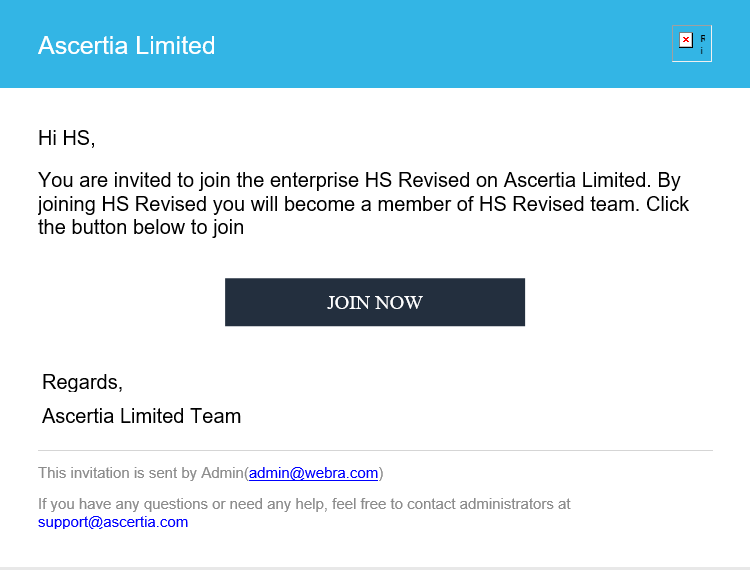The image size is (750, 570).
Task: Click the "Ascertia Limited Team" signature
Action: coord(141,416)
